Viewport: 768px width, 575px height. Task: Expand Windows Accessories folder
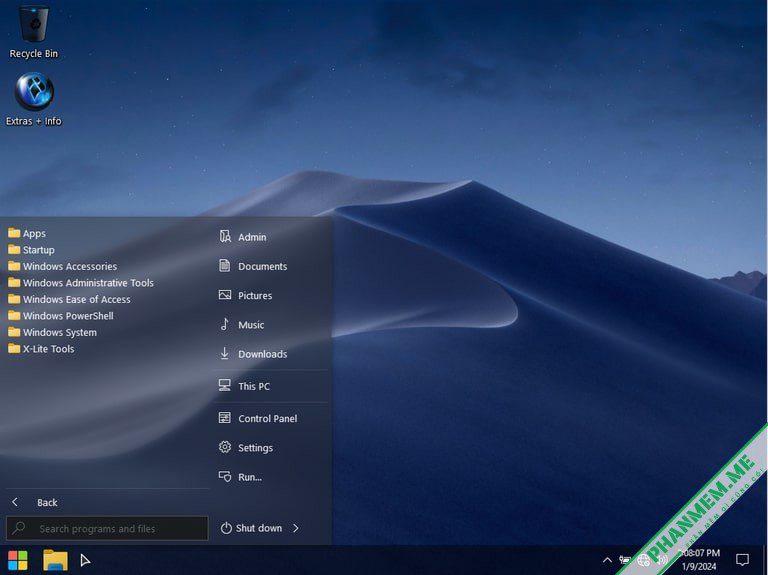(63, 266)
